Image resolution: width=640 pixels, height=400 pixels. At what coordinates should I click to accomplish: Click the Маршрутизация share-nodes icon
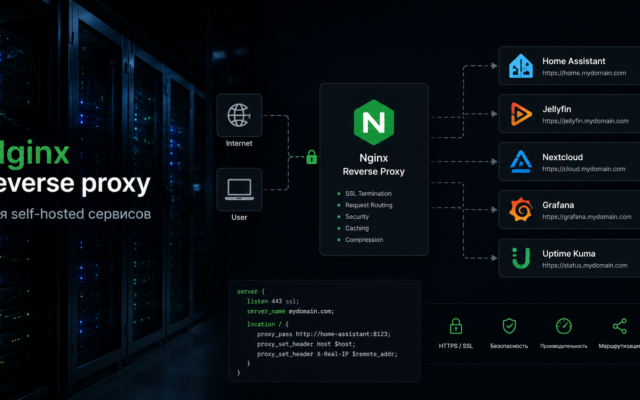620,326
